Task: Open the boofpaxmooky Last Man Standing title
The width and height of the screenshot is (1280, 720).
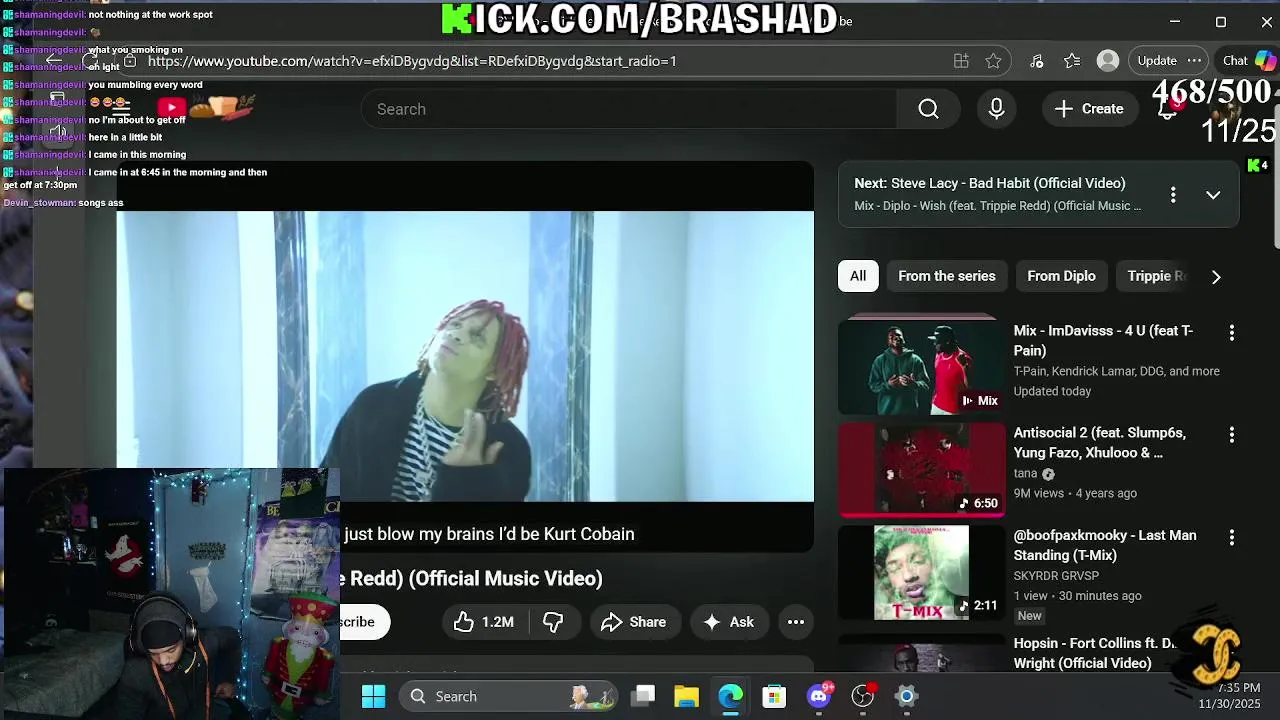Action: pos(1105,545)
